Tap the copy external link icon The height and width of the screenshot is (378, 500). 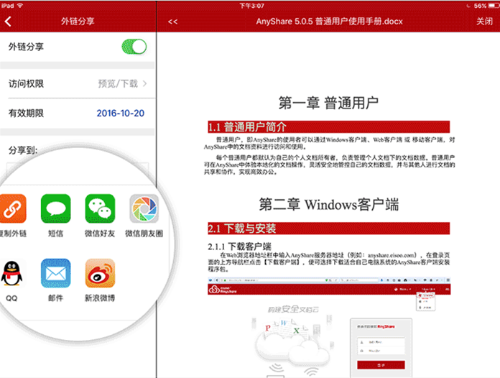coord(12,209)
